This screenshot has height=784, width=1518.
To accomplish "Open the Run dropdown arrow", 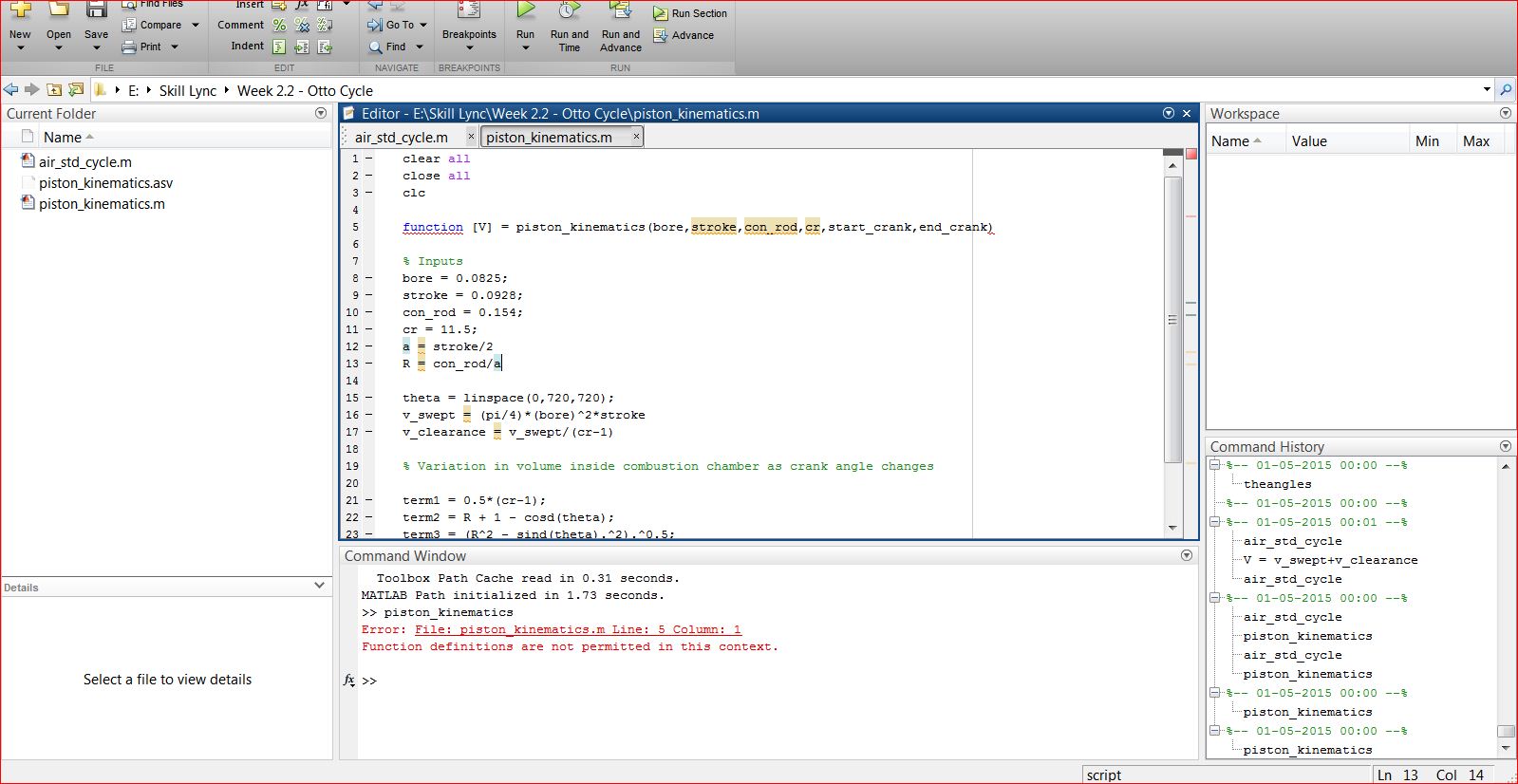I will tap(525, 47).
